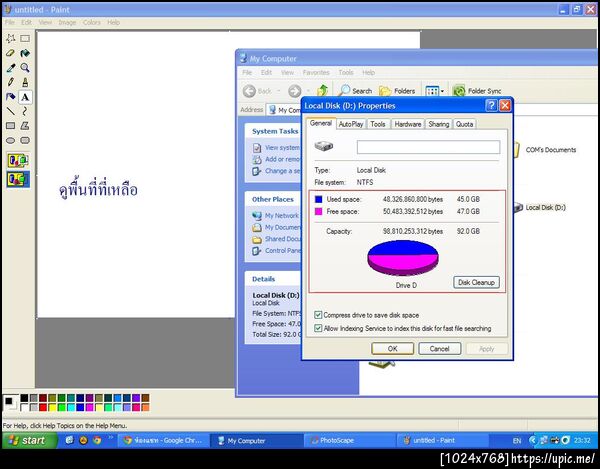
Task: Choose transparent background text option in Paint
Action: [18, 179]
